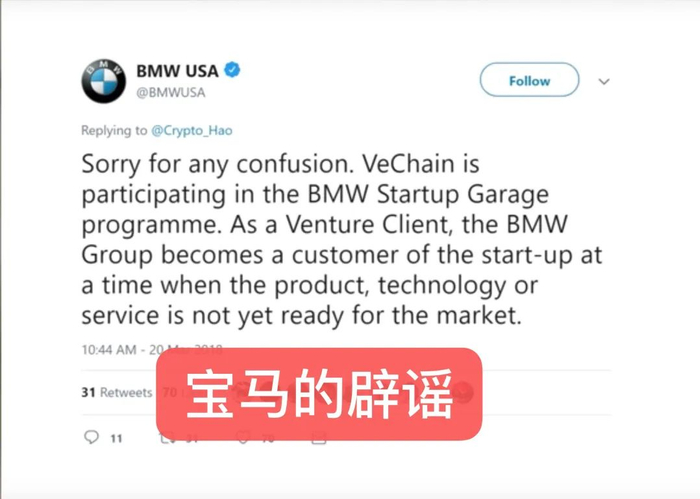Open the @Crypto_Hao profile link
700x499 pixels.
click(x=192, y=130)
